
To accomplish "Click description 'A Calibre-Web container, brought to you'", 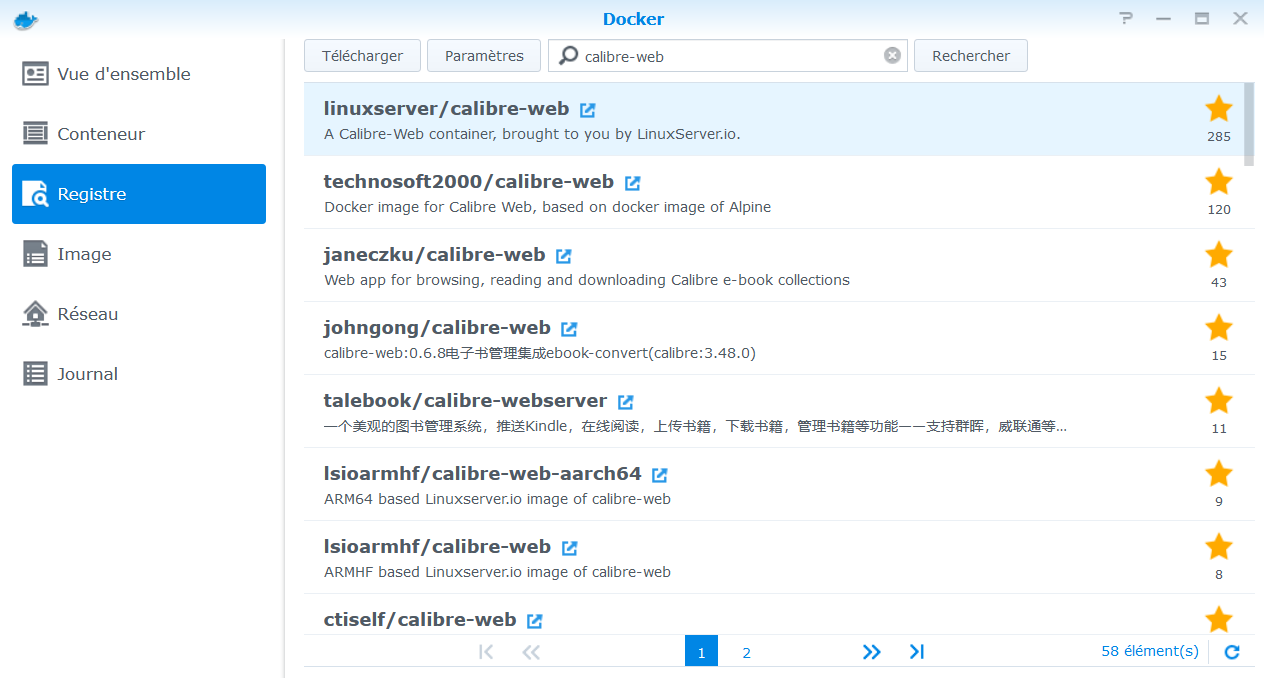I will pos(533,134).
